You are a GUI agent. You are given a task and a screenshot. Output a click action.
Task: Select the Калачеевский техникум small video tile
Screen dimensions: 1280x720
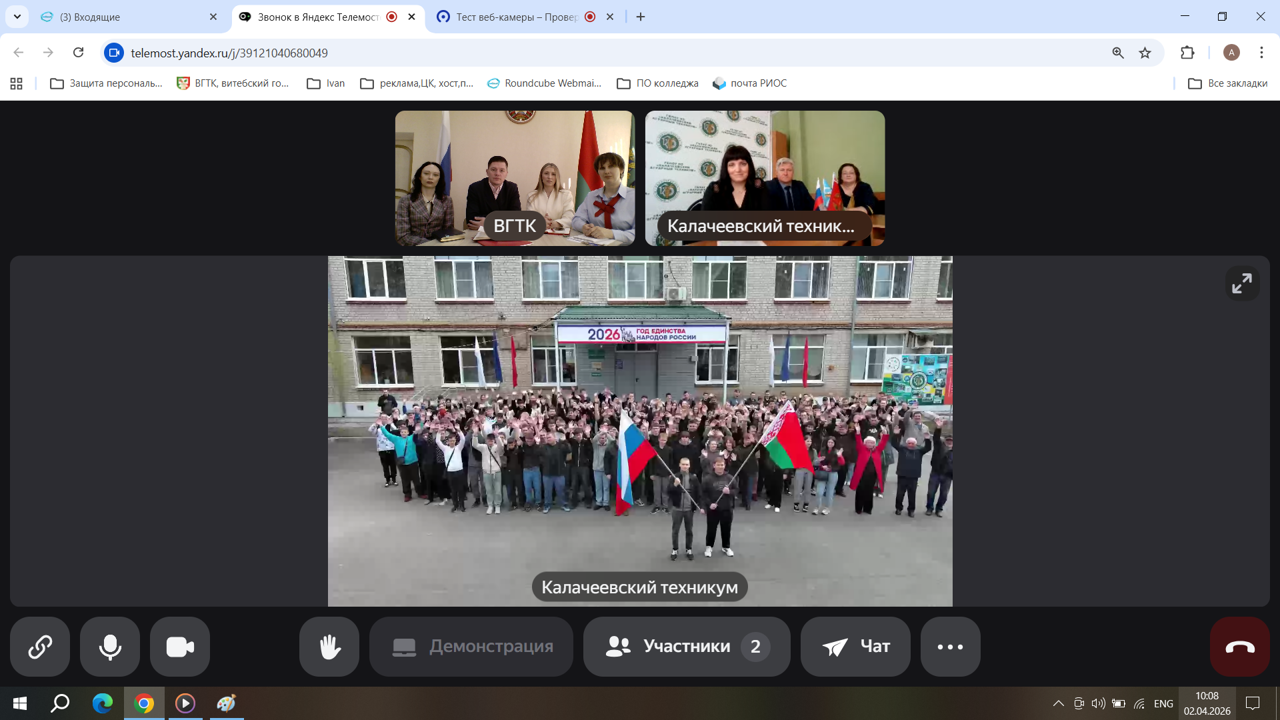764,178
